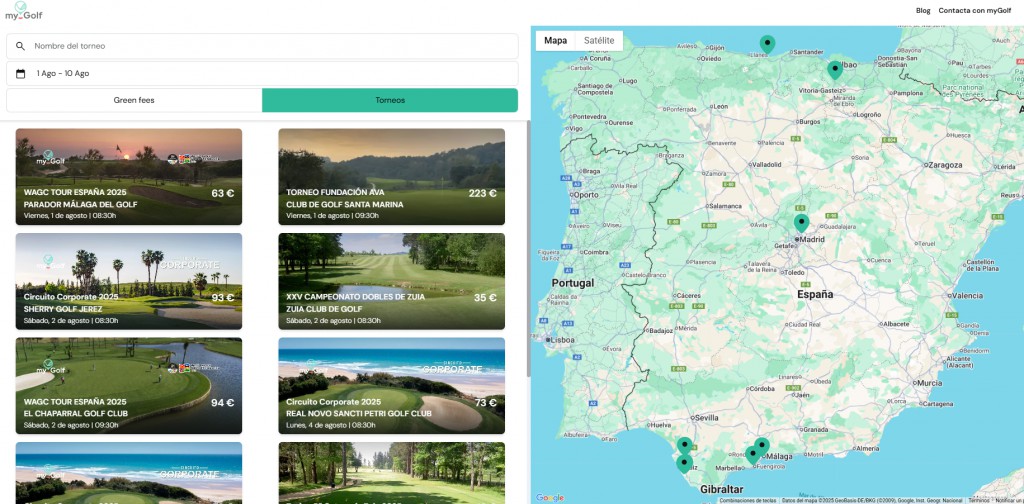Click the tournament list scrollbar
Image resolution: width=1024 pixels, height=504 pixels.
[528, 248]
